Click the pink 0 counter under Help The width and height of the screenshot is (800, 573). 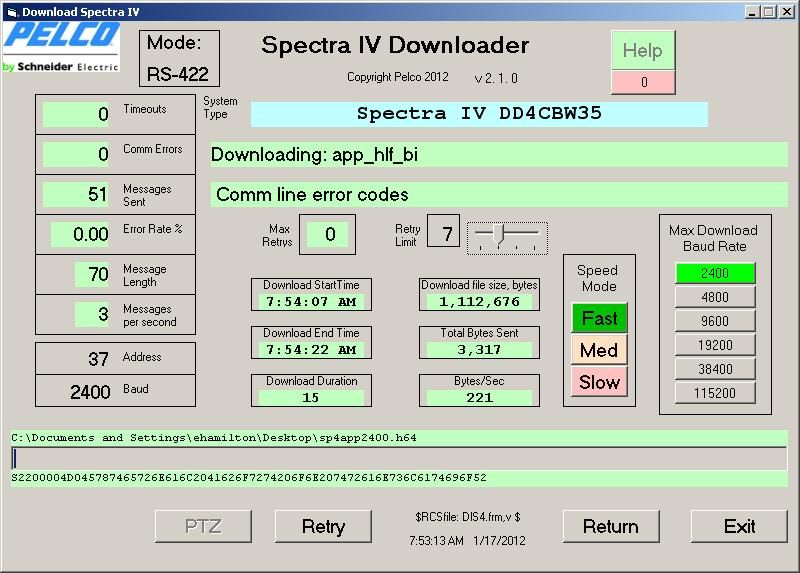point(643,82)
